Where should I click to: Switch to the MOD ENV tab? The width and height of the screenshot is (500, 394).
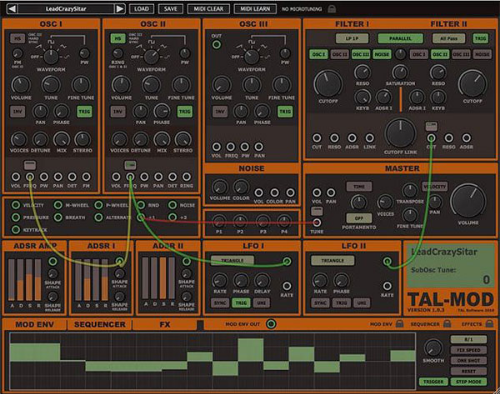34,324
